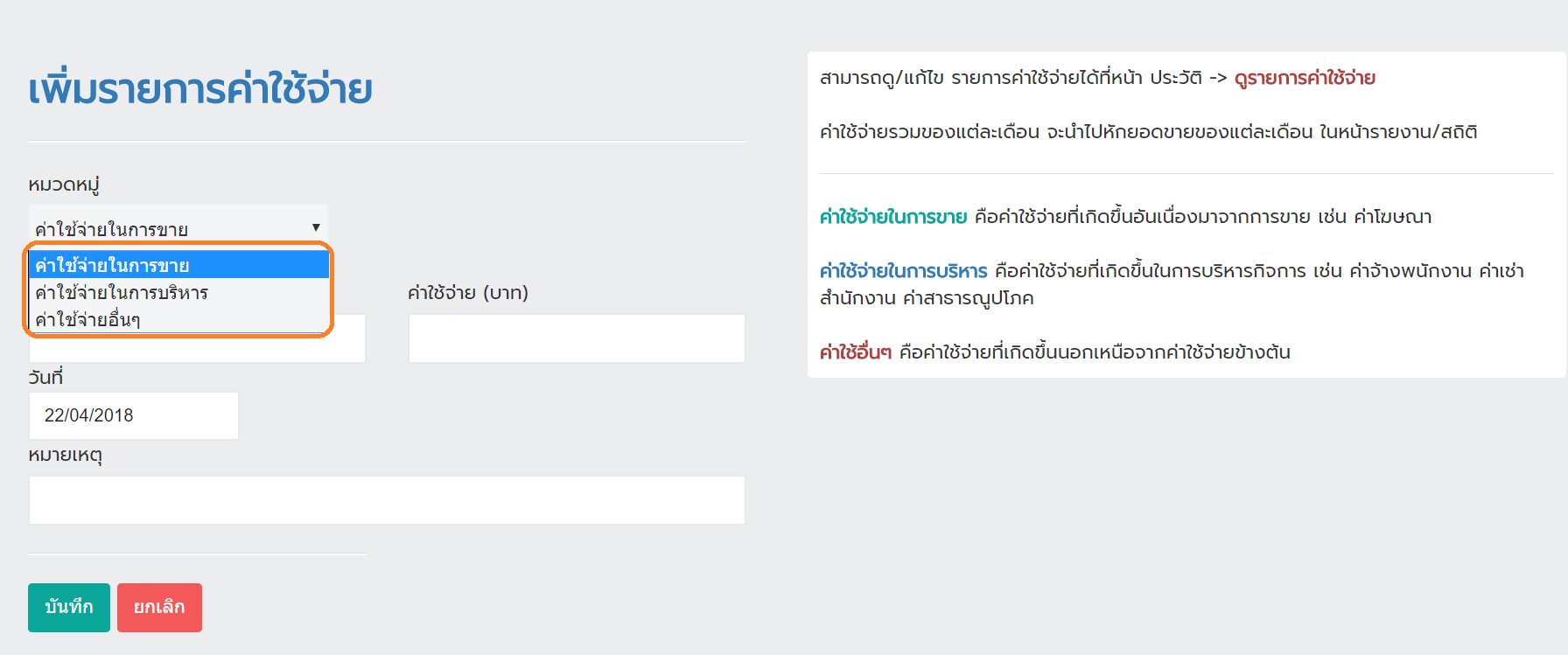The image size is (1568, 655).
Task: Click the เพิ่มรายการค่าใช้จ่าย page heading
Action: [200, 89]
